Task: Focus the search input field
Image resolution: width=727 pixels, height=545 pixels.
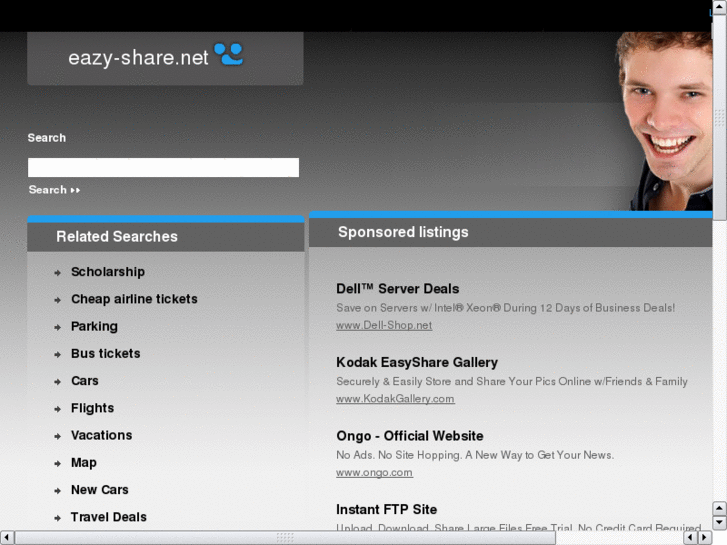Action: (x=163, y=167)
